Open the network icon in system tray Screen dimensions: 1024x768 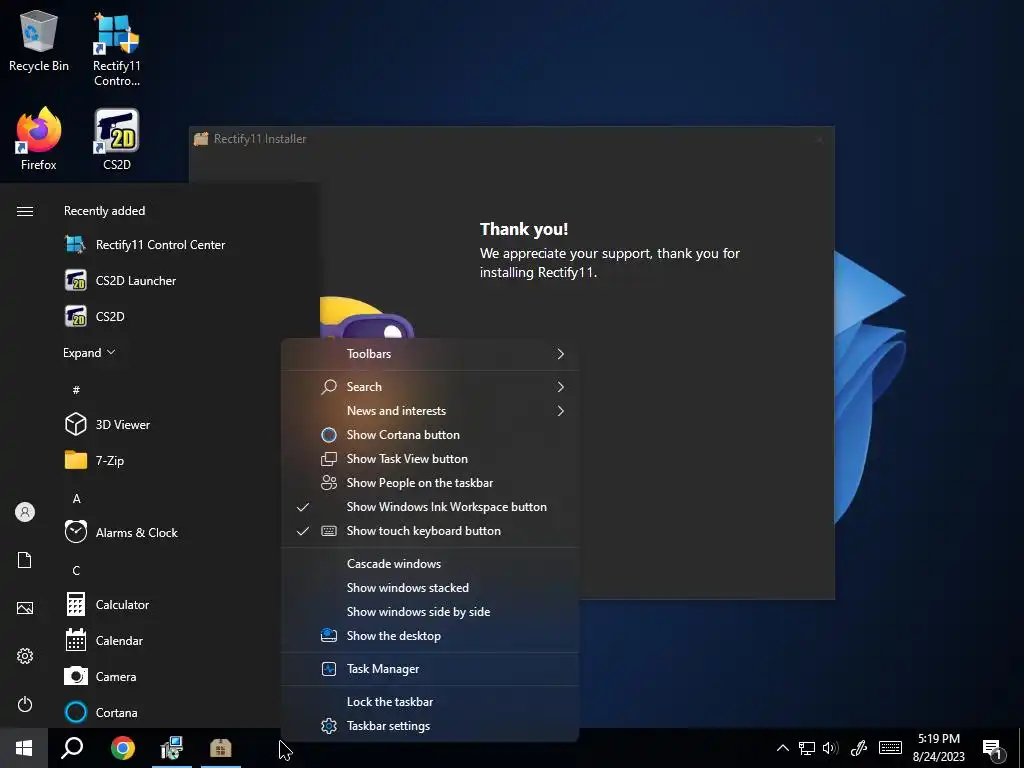coord(807,748)
